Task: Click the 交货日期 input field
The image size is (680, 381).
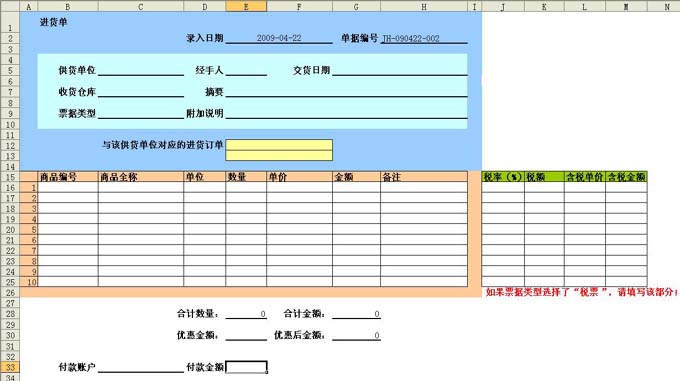Action: click(x=400, y=70)
